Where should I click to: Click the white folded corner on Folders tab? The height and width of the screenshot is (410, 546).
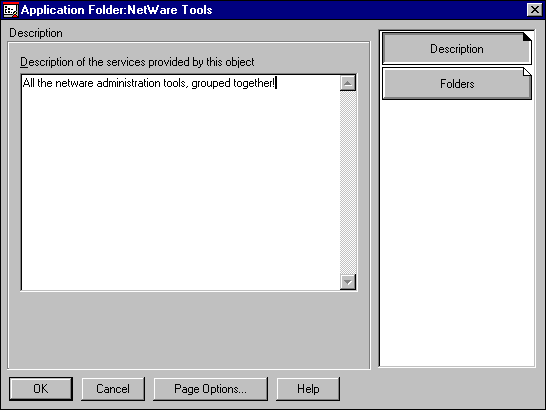[527, 72]
